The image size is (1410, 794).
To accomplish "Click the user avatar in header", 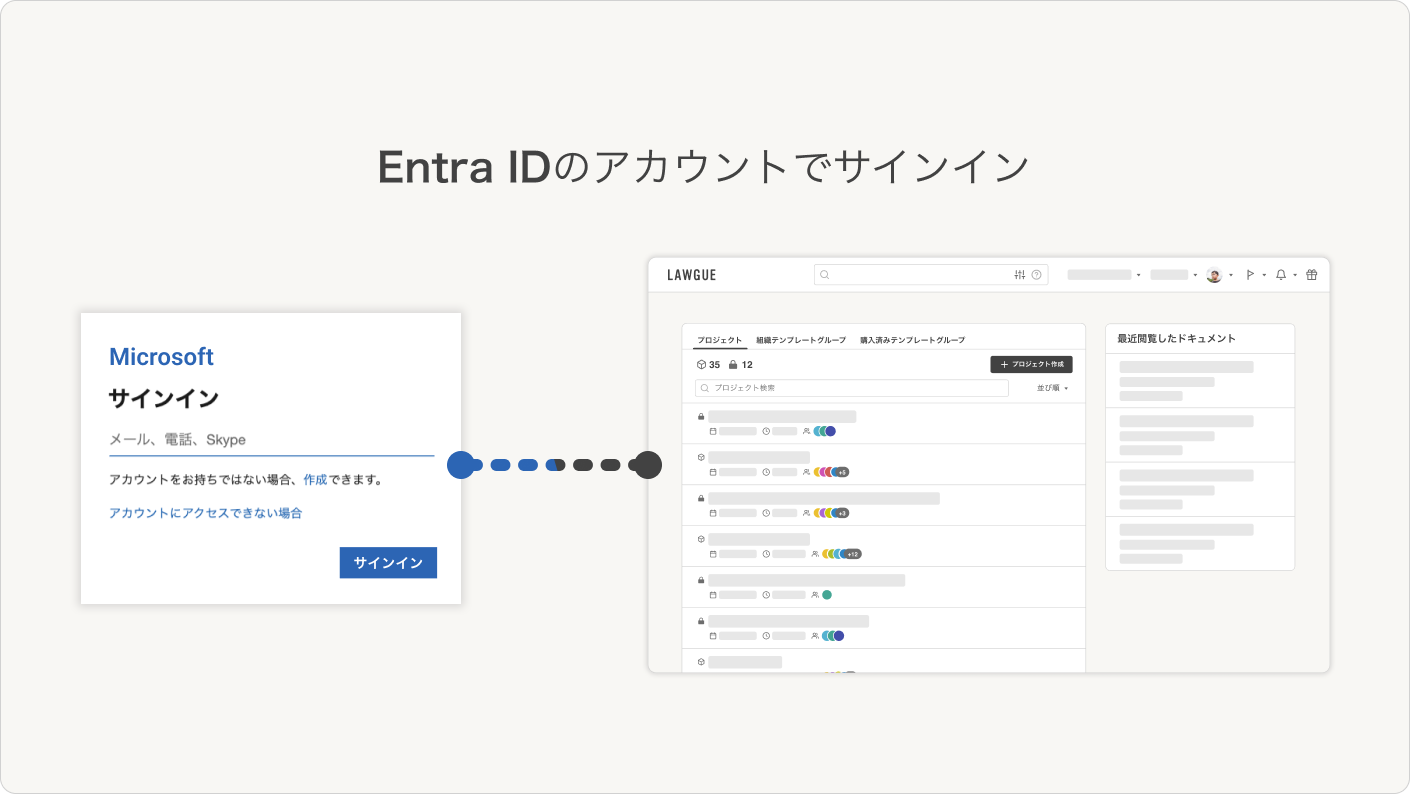I will pos(1214,275).
